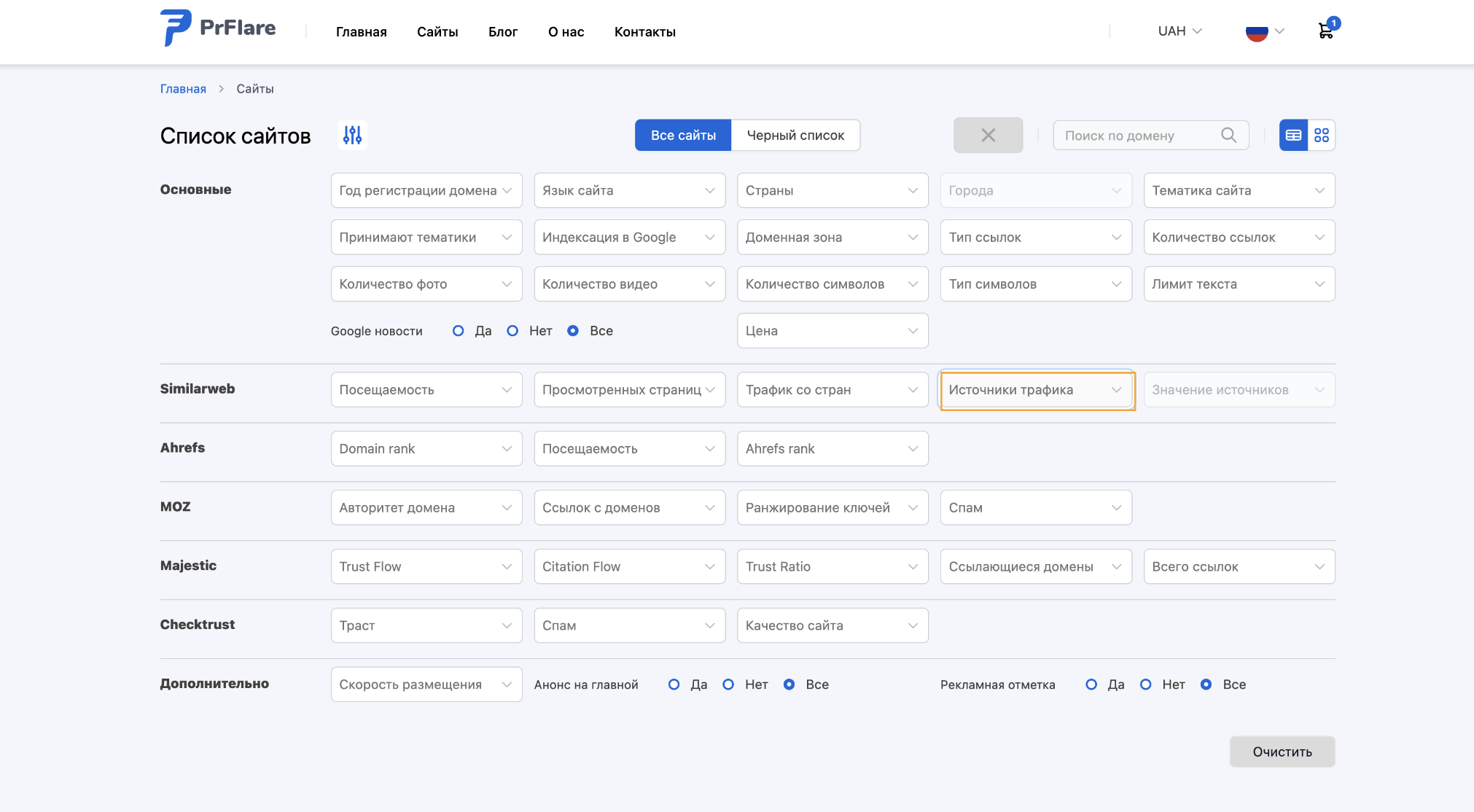
Task: Switch to Все сайты tab
Action: [x=683, y=135]
